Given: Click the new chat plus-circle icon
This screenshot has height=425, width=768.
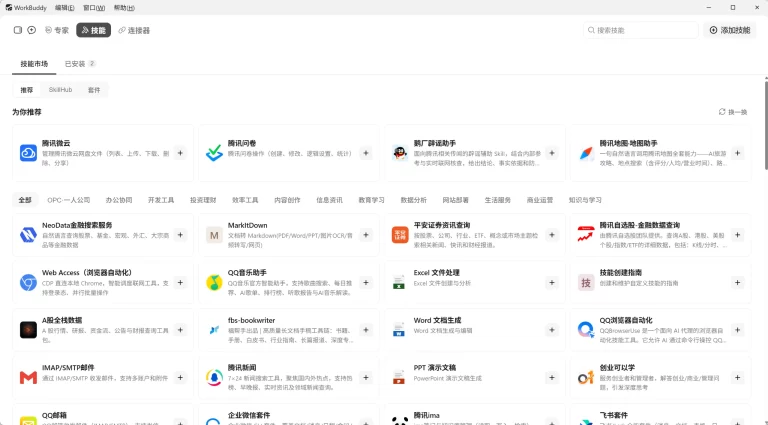Looking at the screenshot, I should coord(31,30).
